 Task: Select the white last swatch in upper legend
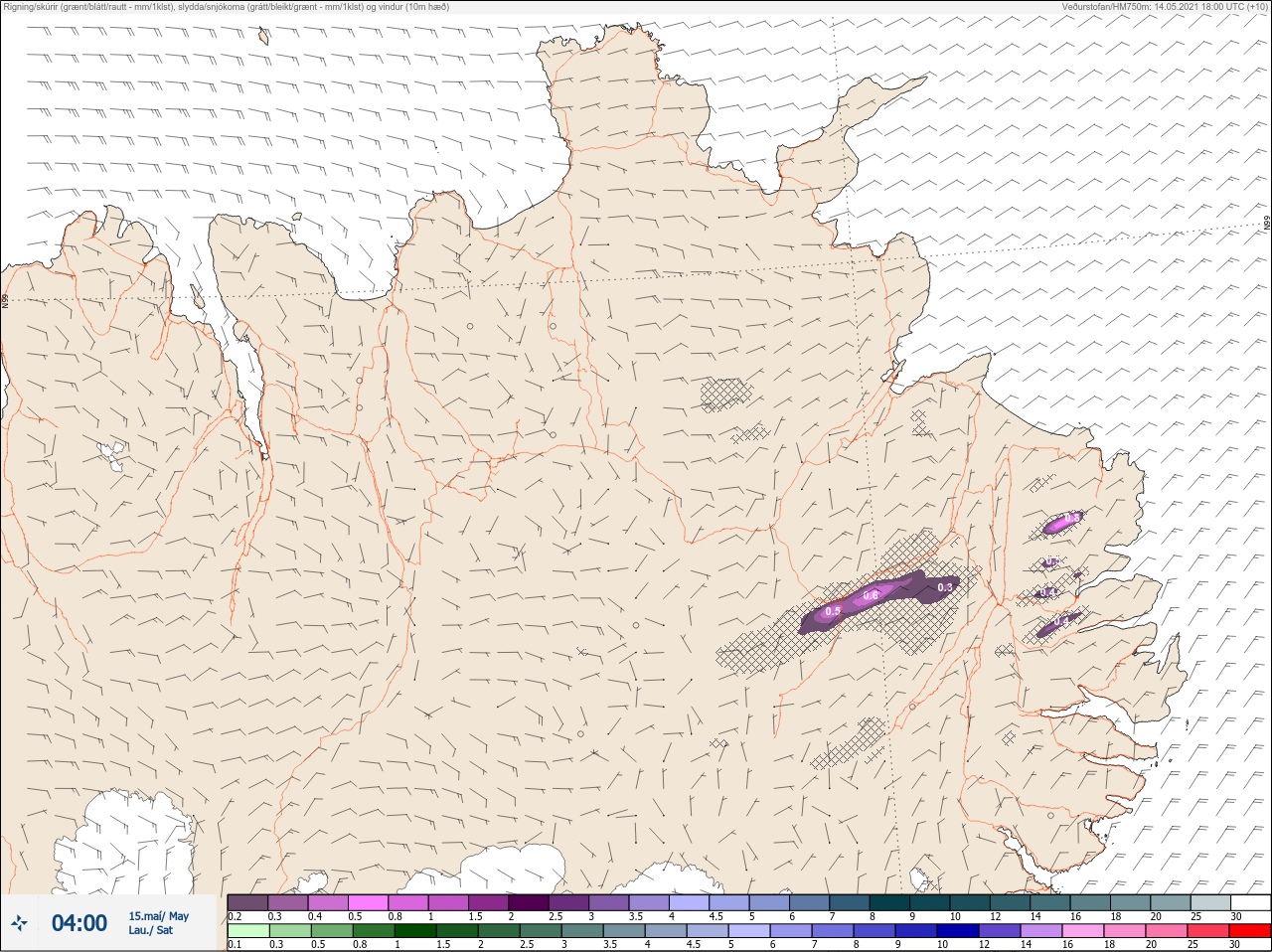click(x=1251, y=902)
